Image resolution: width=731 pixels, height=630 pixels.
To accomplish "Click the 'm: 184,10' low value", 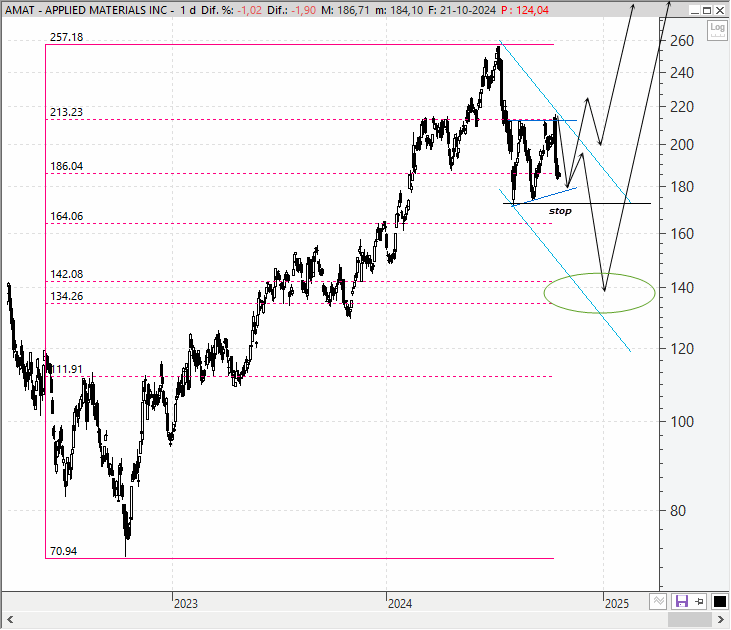I will (x=399, y=10).
